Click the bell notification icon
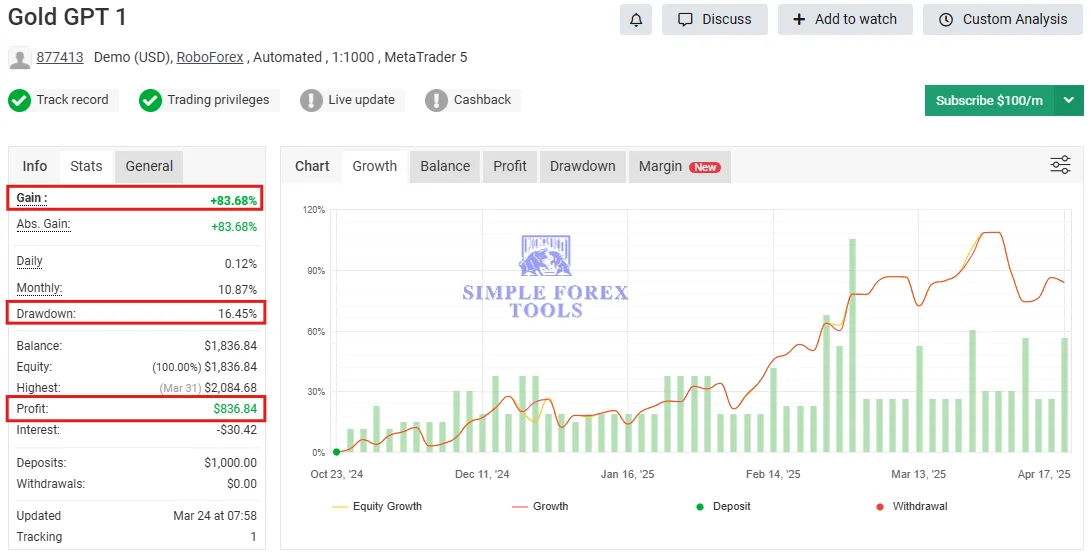Image resolution: width=1091 pixels, height=556 pixels. coord(635,19)
